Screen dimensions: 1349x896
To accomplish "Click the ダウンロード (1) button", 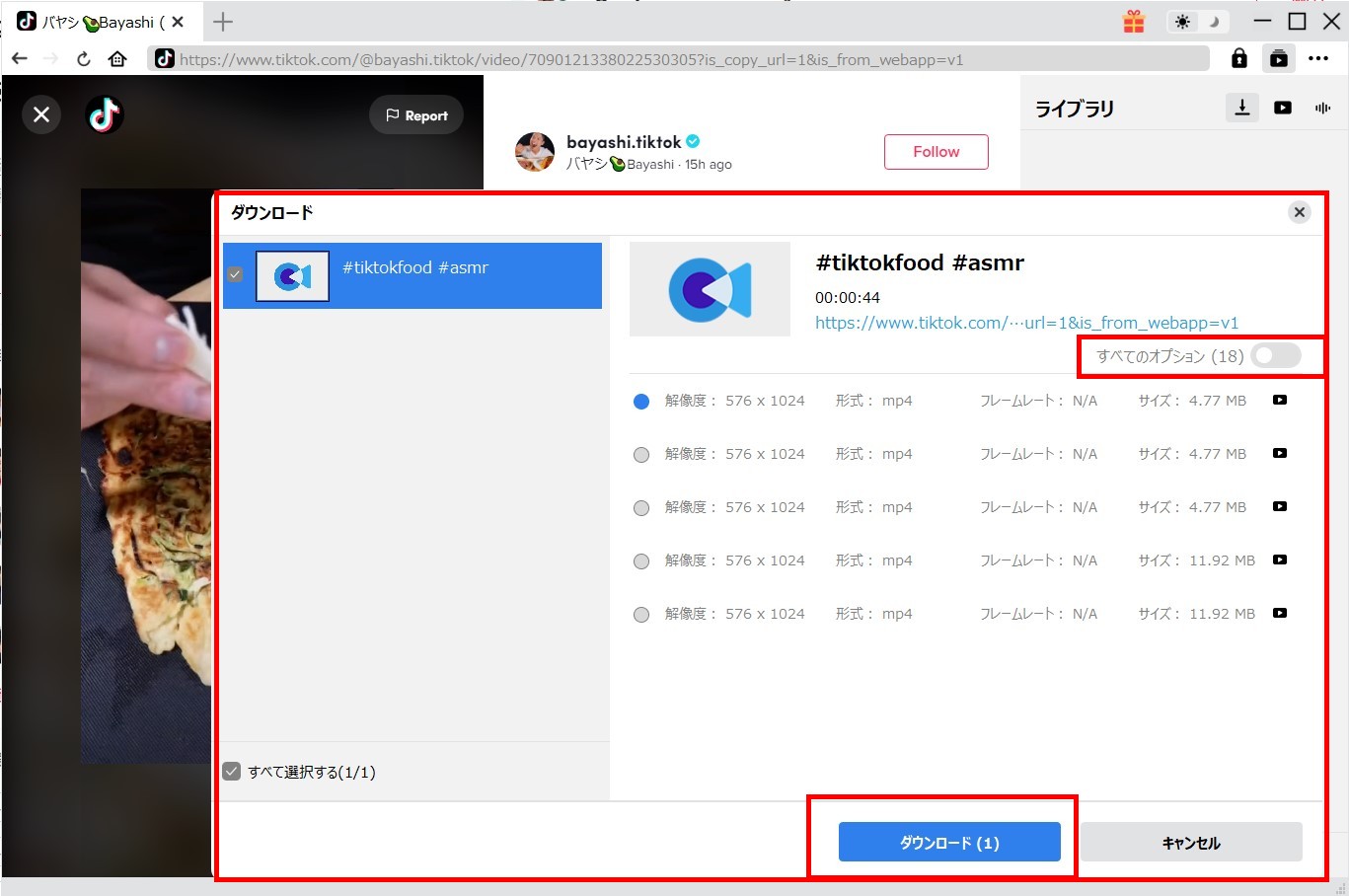I will coord(949,842).
